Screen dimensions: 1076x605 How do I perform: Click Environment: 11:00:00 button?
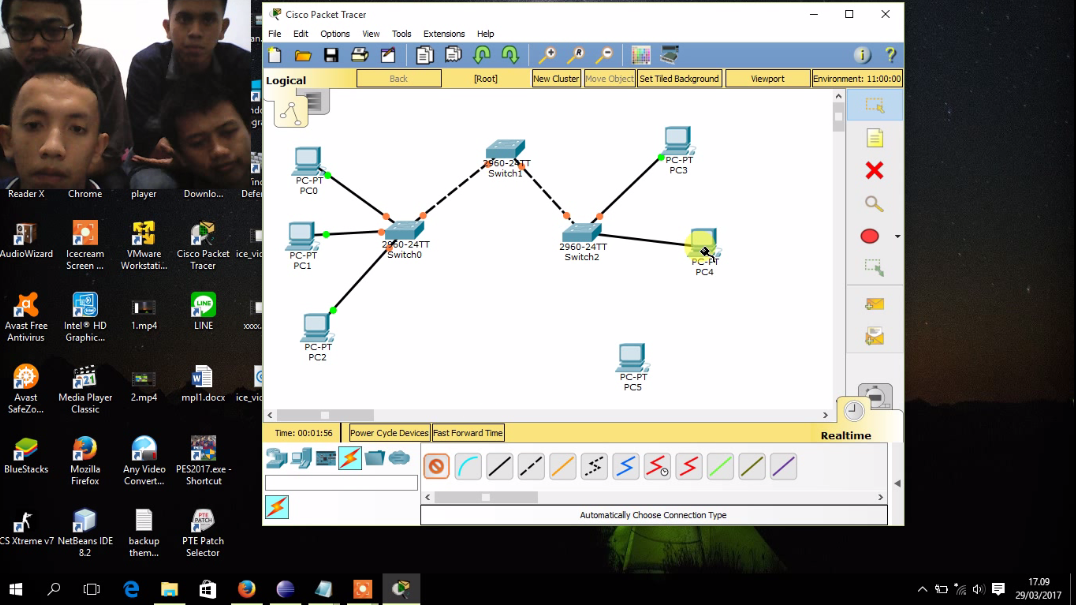click(x=857, y=79)
